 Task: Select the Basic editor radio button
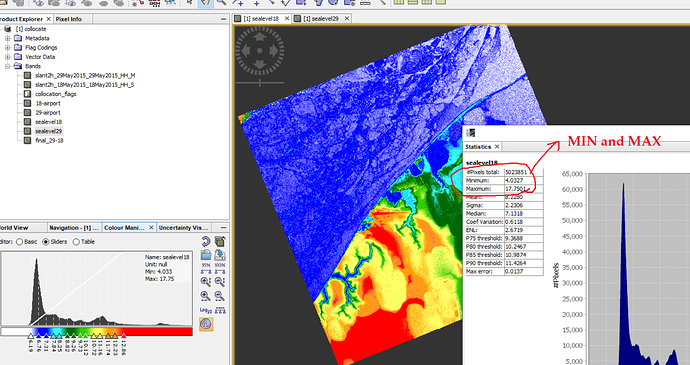pyautogui.click(x=19, y=242)
